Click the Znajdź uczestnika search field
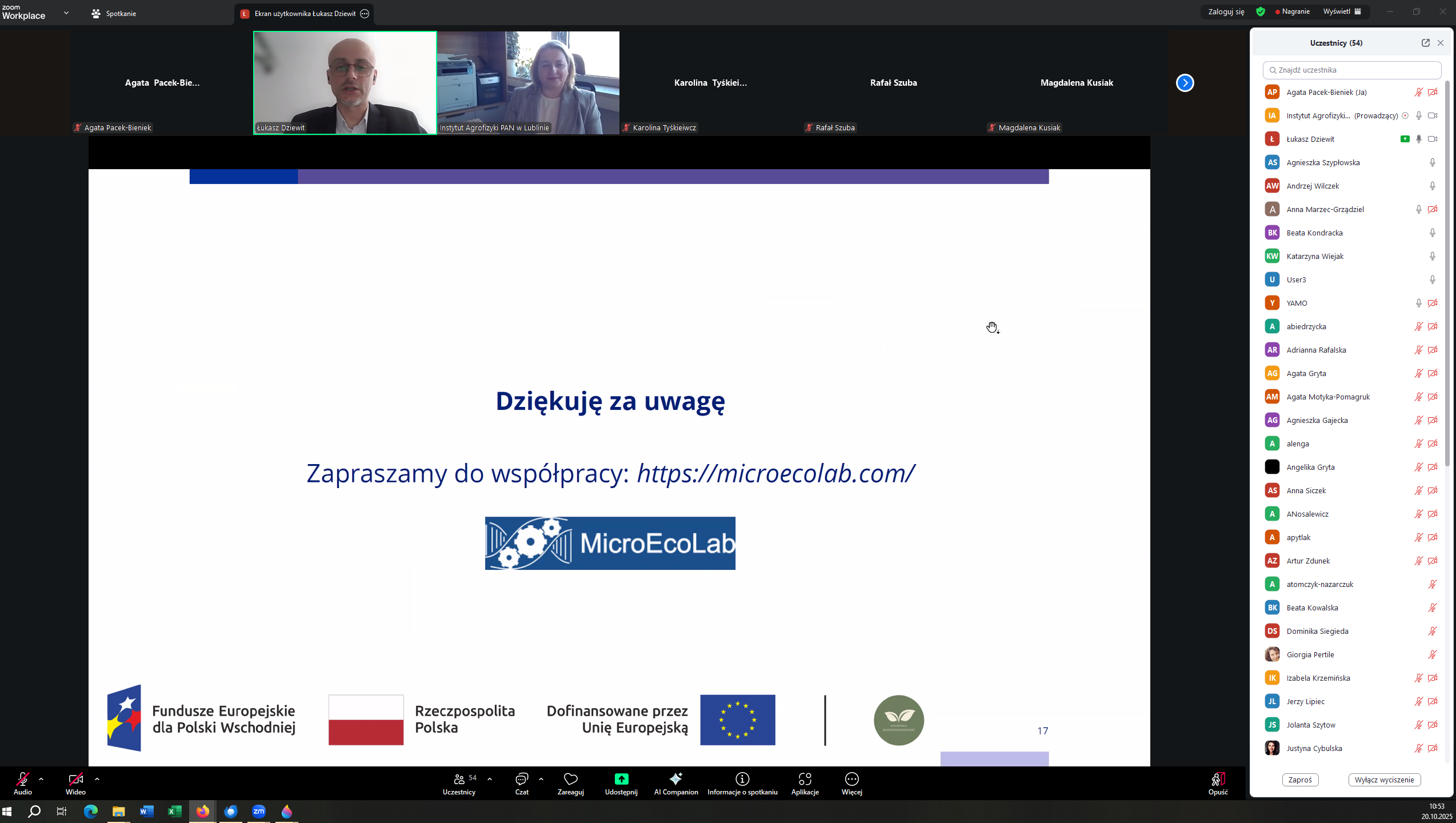The height and width of the screenshot is (823, 1456). [x=1351, y=70]
